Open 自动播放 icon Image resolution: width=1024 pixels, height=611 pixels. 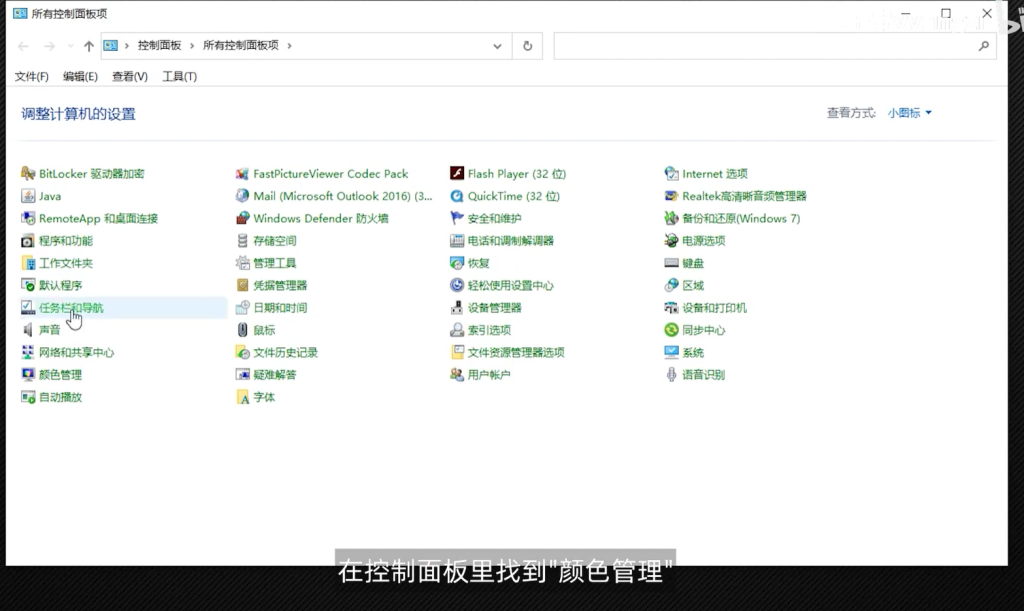27,397
